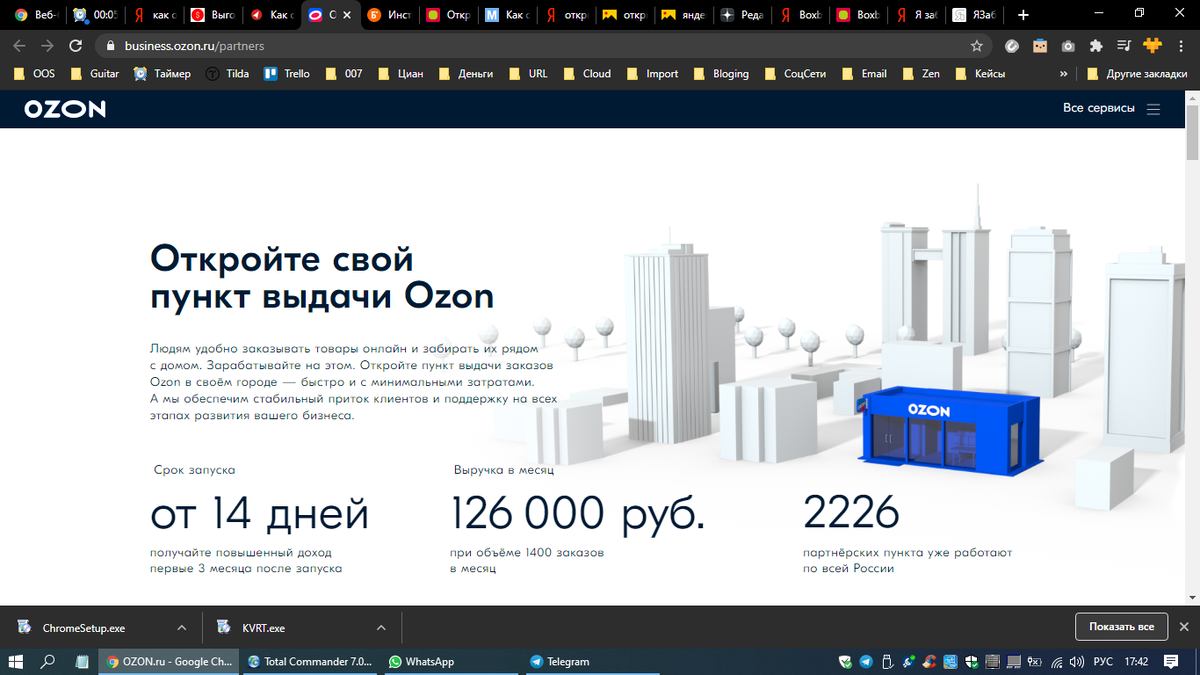Show hidden bookmarks with double chevron

(1063, 74)
